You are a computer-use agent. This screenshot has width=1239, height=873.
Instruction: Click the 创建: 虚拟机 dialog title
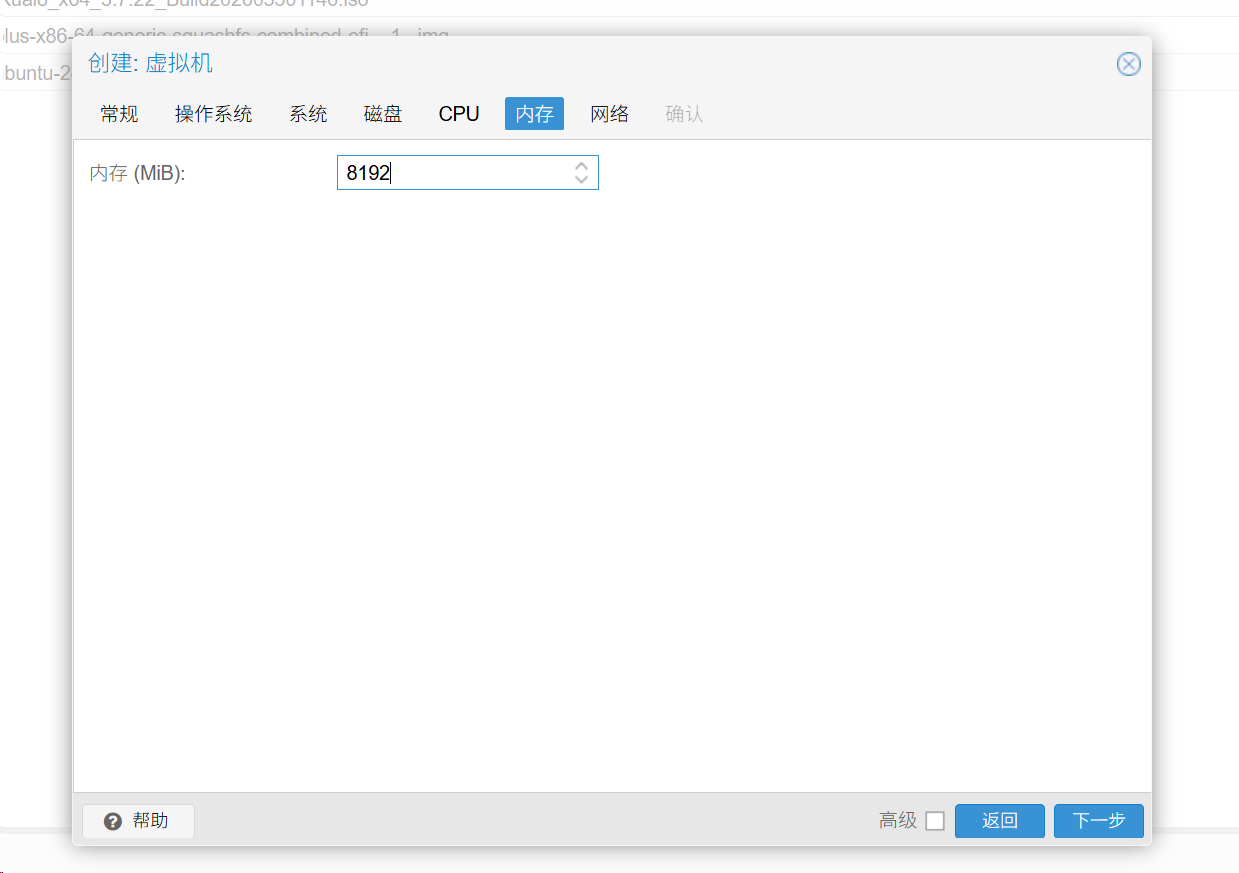(150, 64)
